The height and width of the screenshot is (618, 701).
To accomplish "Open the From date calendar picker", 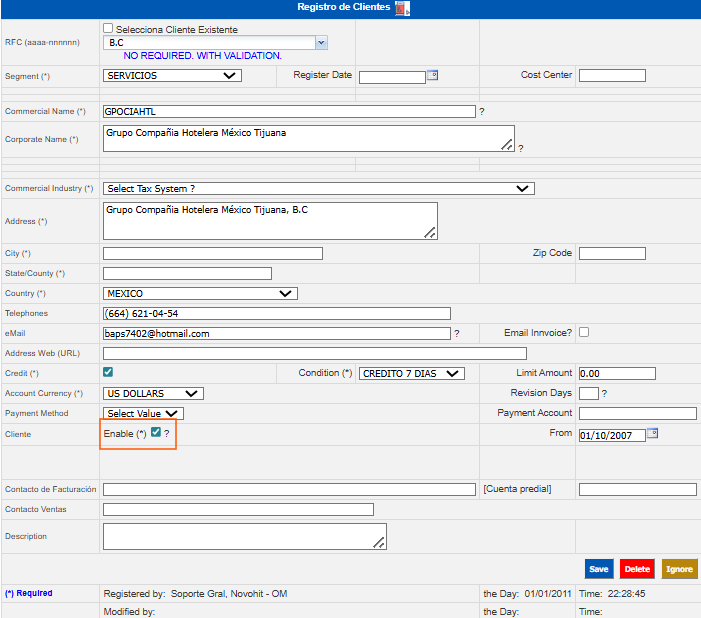I will [x=653, y=433].
